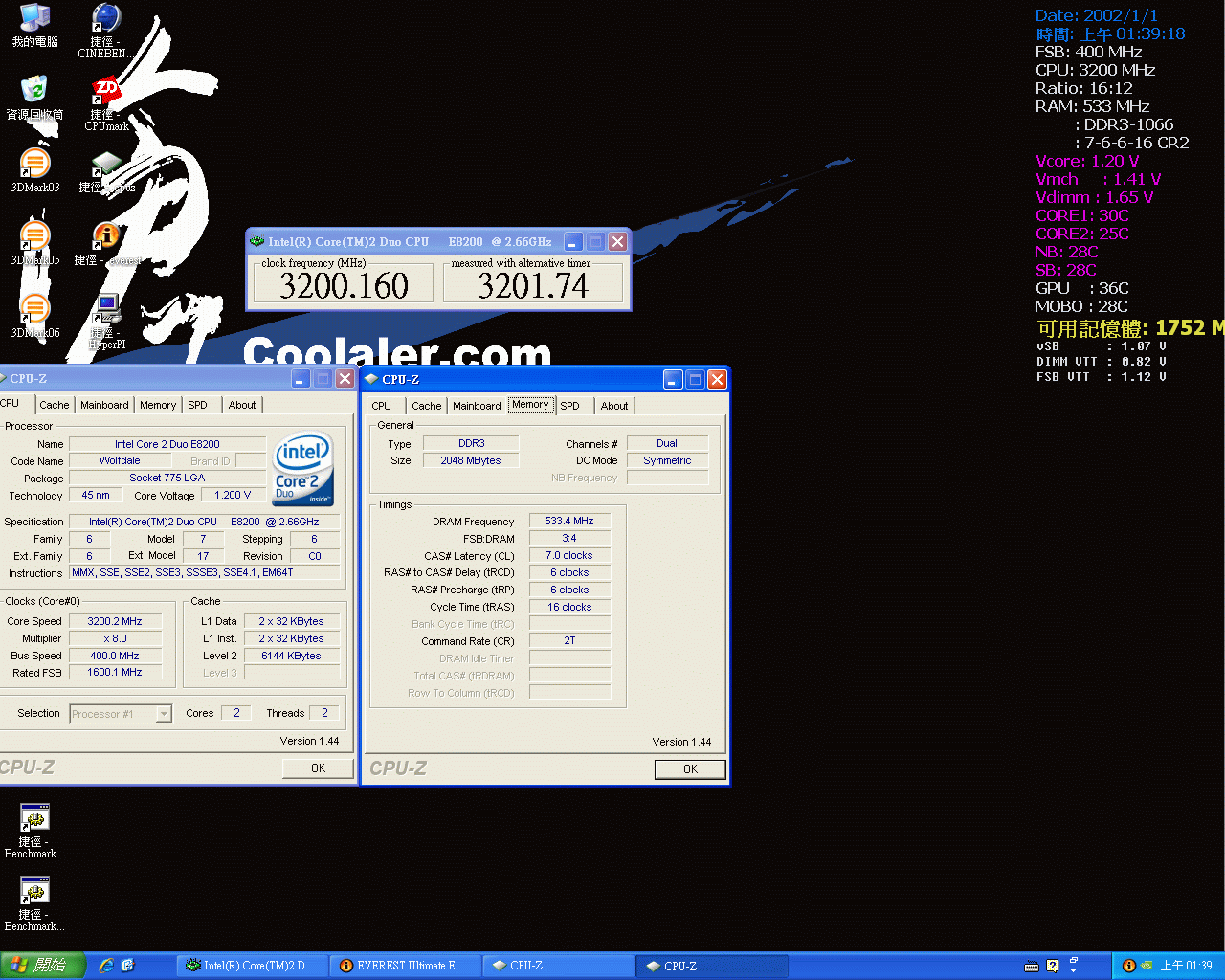Viewport: 1225px width, 980px height.
Task: Click the 3201.74 alternative timer readout
Action: [x=533, y=285]
